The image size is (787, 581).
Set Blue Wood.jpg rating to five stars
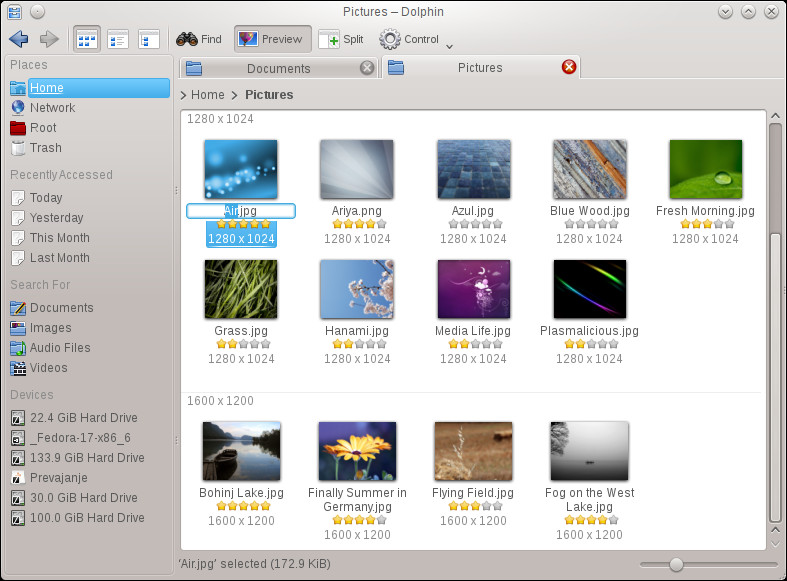[x=613, y=224]
